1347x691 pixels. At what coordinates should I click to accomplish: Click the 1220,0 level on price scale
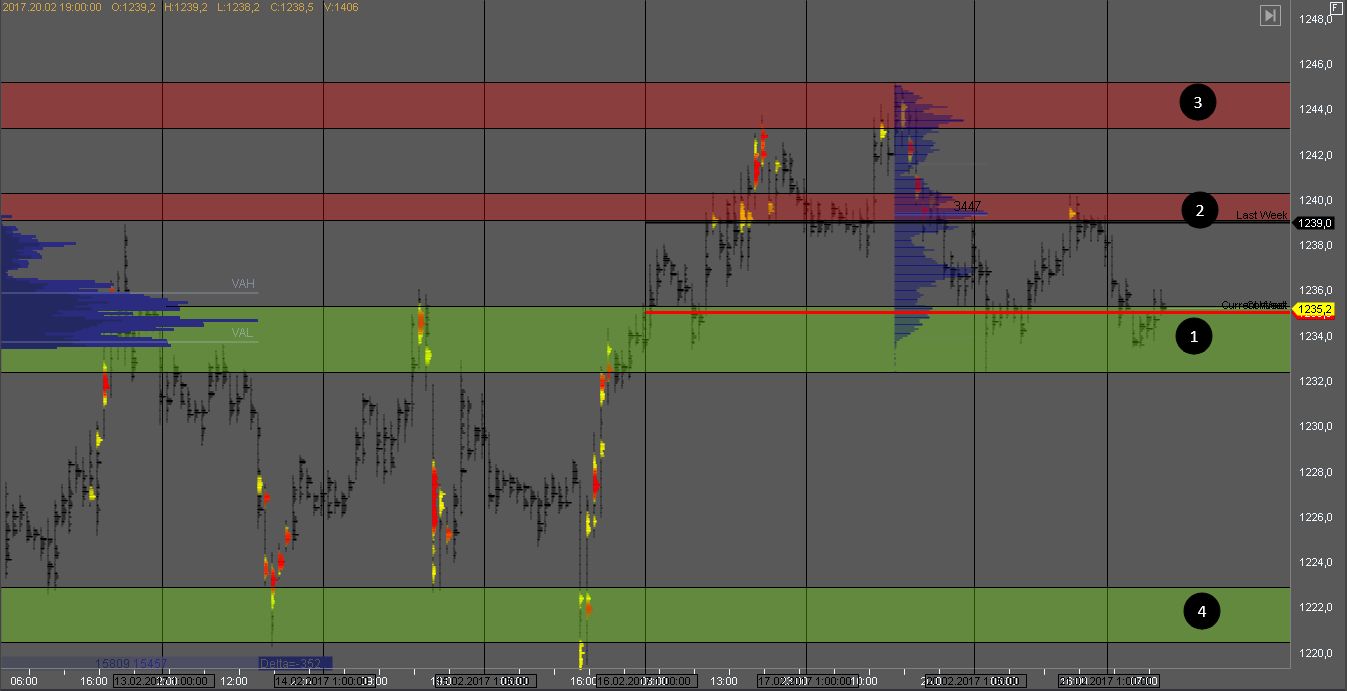[1315, 653]
